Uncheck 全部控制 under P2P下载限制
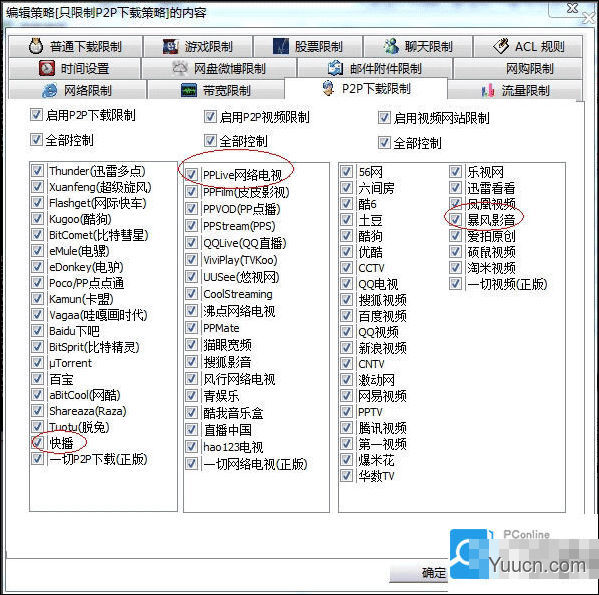Screen dimensions: 599x595 (x=36, y=139)
